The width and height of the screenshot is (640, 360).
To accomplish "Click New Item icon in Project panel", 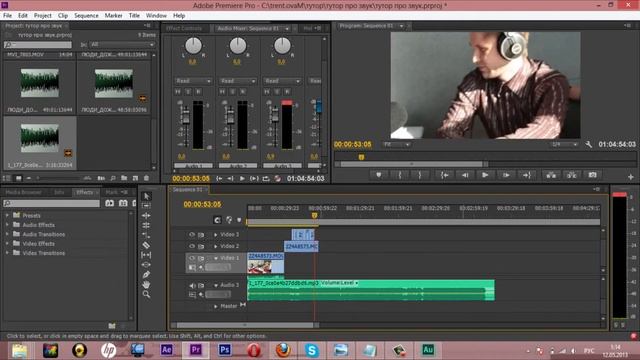I will point(135,178).
